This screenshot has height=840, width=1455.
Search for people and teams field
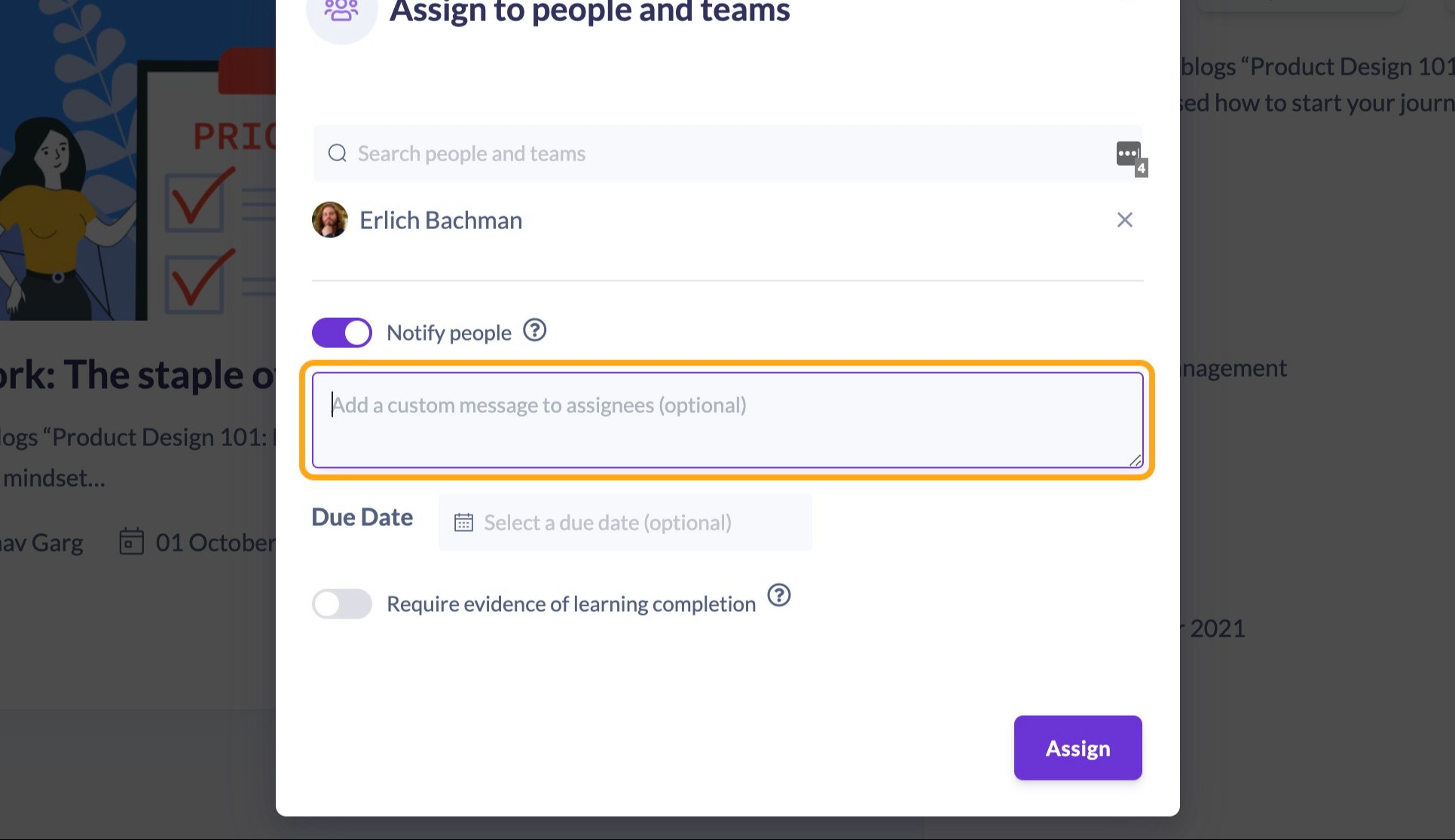727,153
